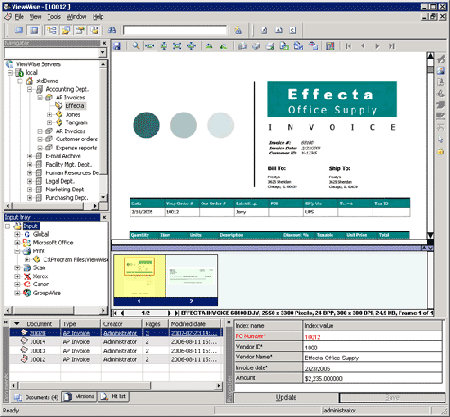Open the View menu

tap(35, 16)
